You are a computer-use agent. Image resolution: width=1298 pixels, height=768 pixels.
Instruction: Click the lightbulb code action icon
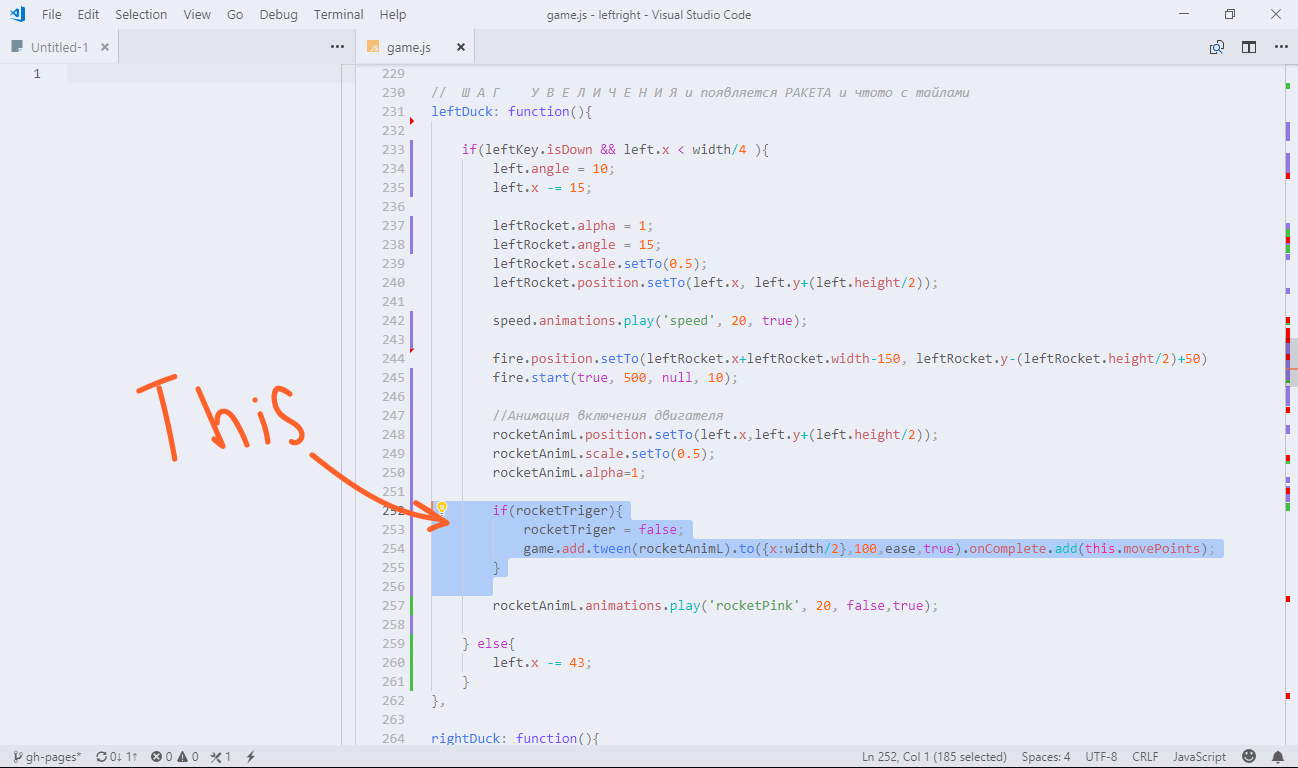point(441,509)
